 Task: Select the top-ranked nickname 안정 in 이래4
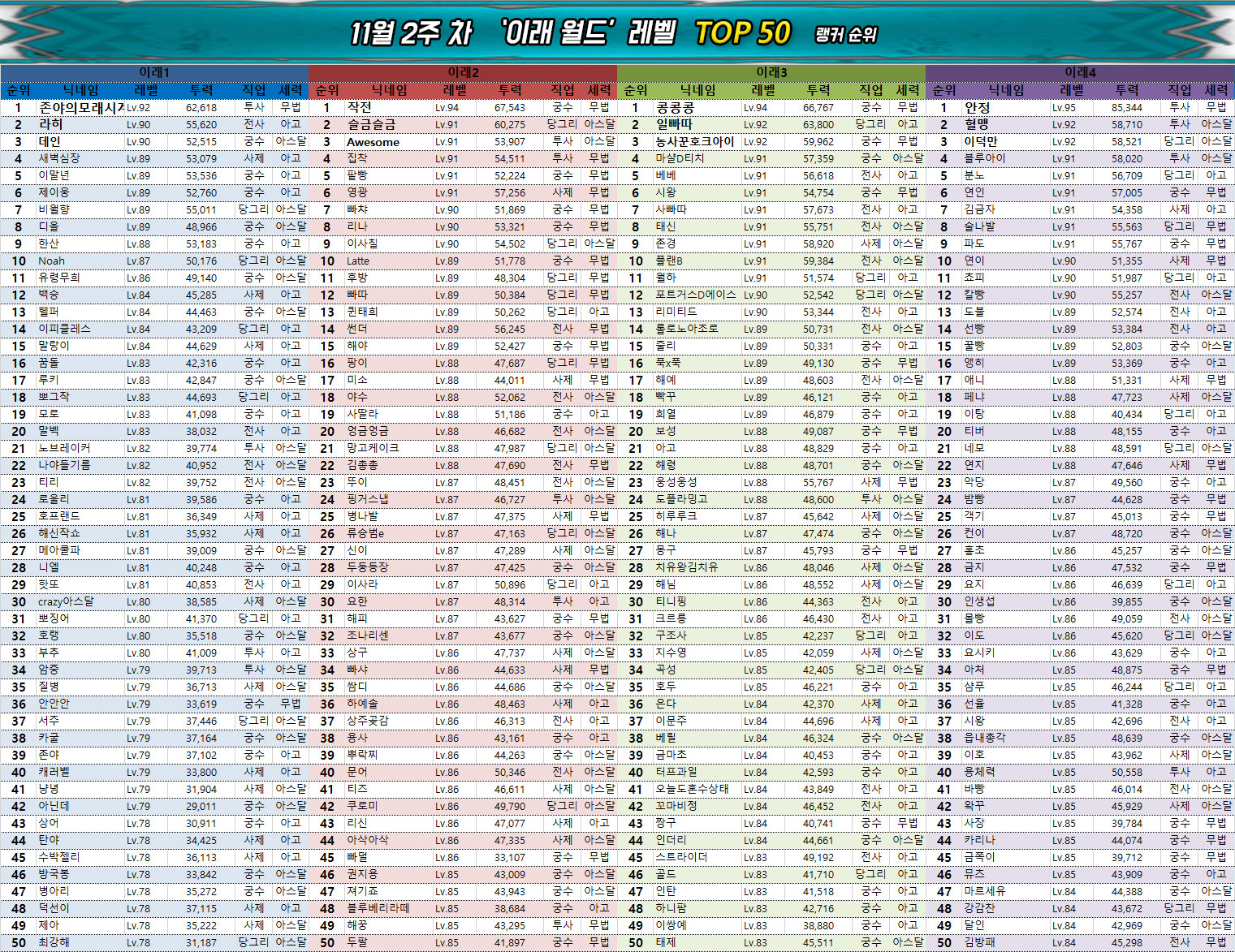[x=977, y=107]
